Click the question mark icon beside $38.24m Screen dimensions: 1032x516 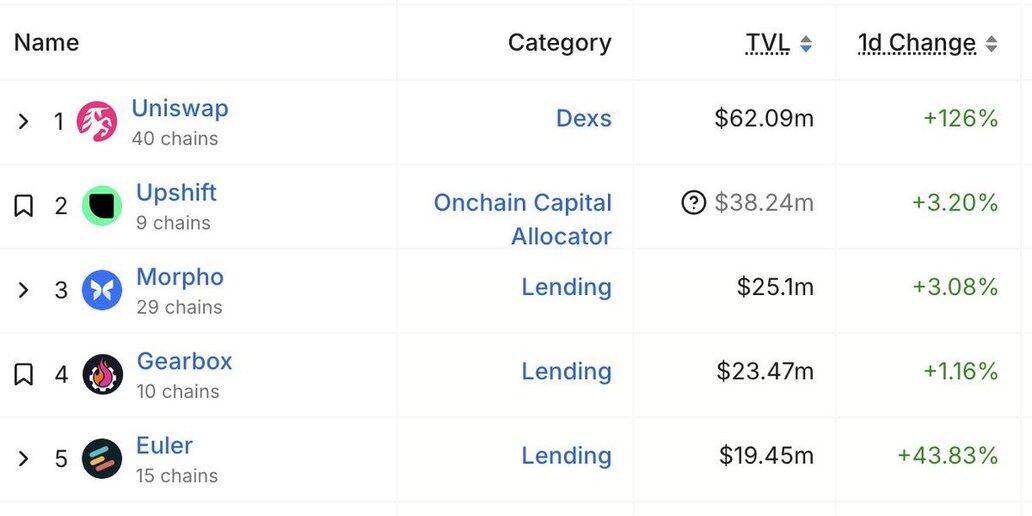(693, 203)
